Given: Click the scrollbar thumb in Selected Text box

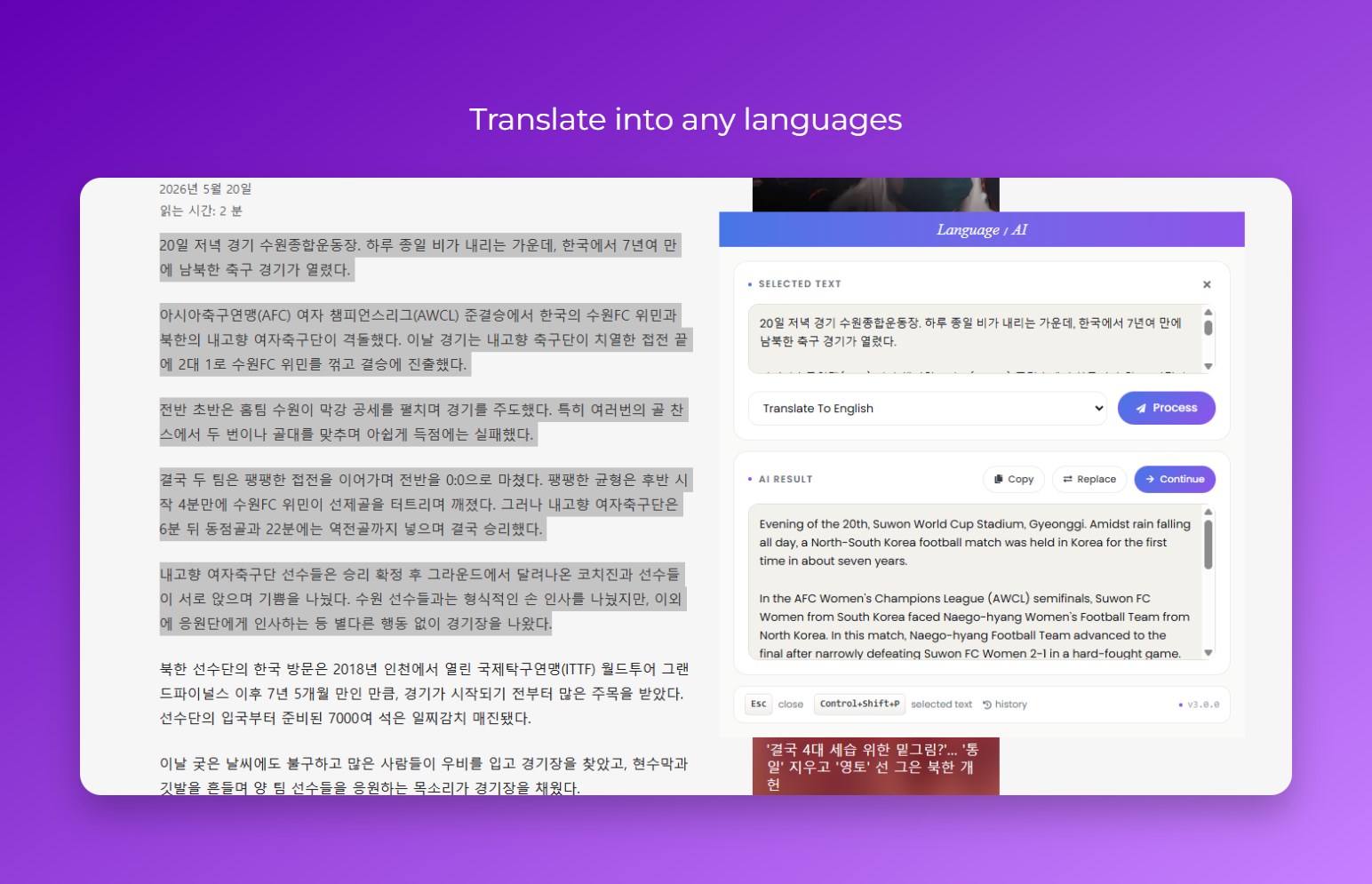Looking at the screenshot, I should (1208, 327).
